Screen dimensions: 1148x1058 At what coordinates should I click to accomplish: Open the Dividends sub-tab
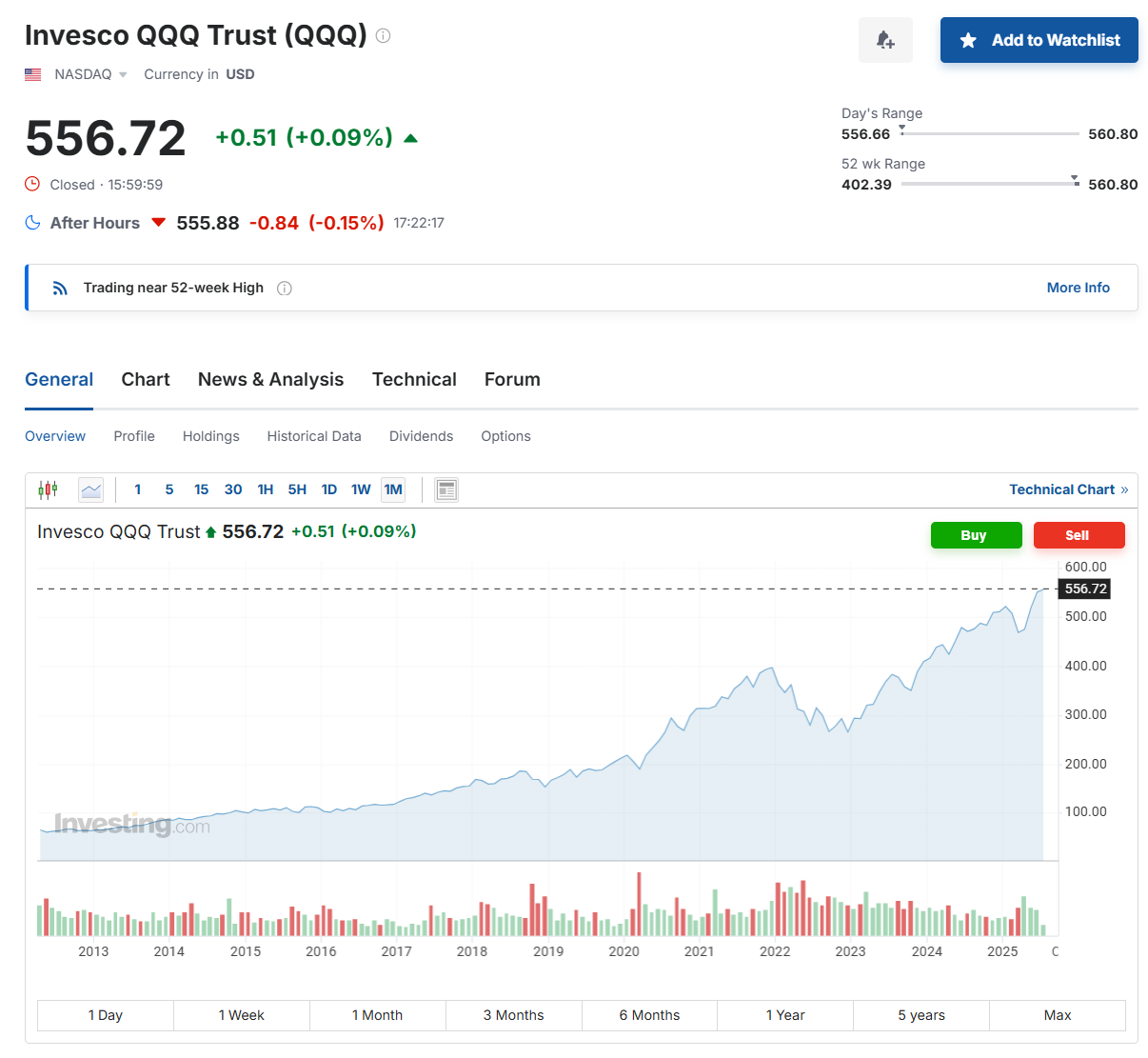[x=421, y=436]
